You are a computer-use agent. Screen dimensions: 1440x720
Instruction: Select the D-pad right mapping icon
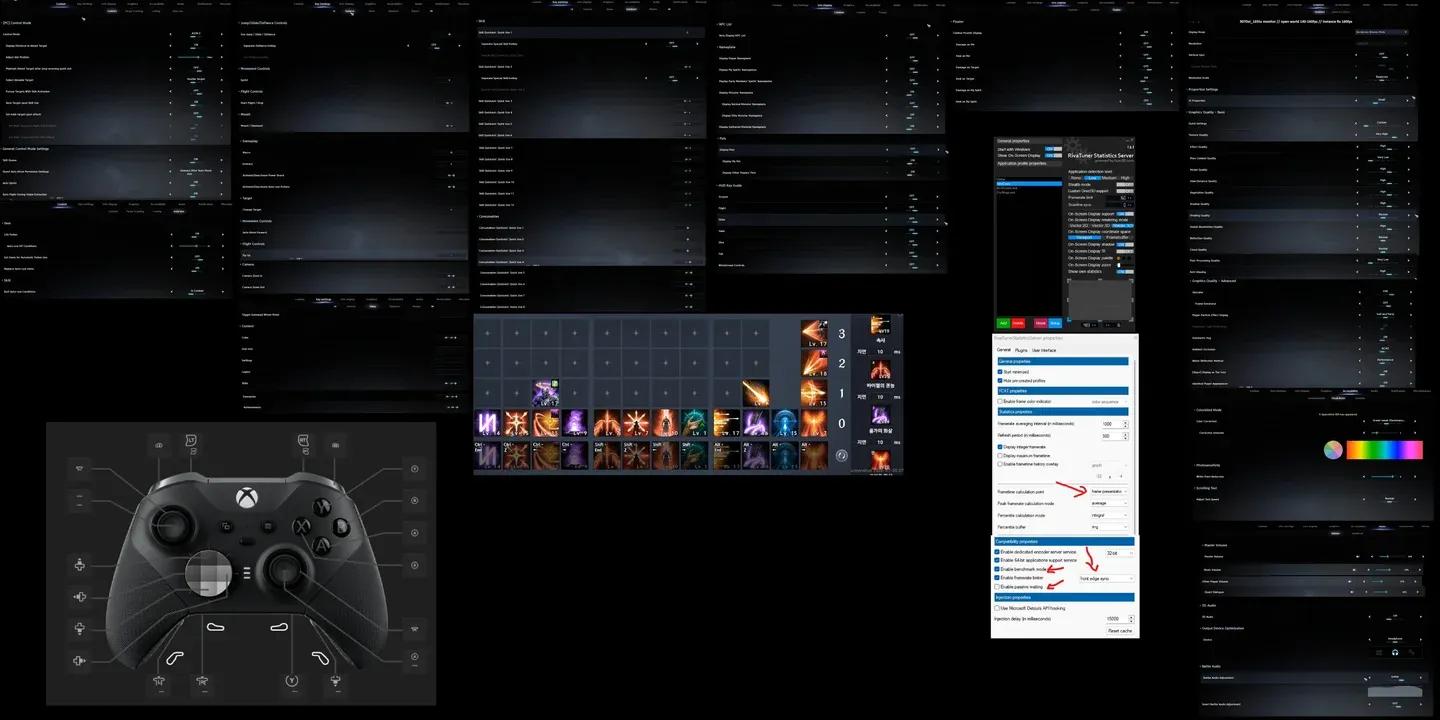(x=79, y=661)
